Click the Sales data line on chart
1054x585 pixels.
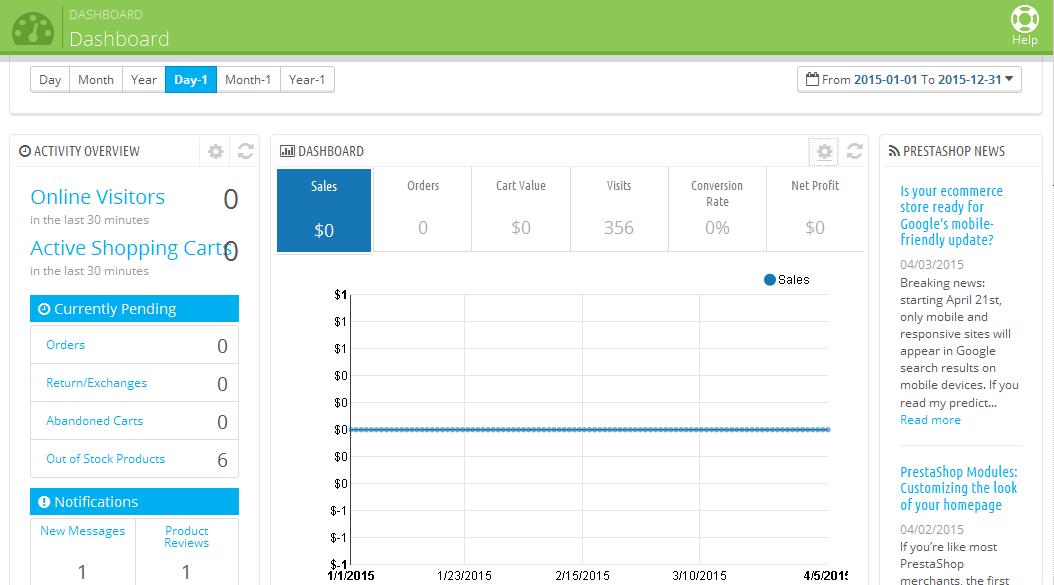point(590,429)
